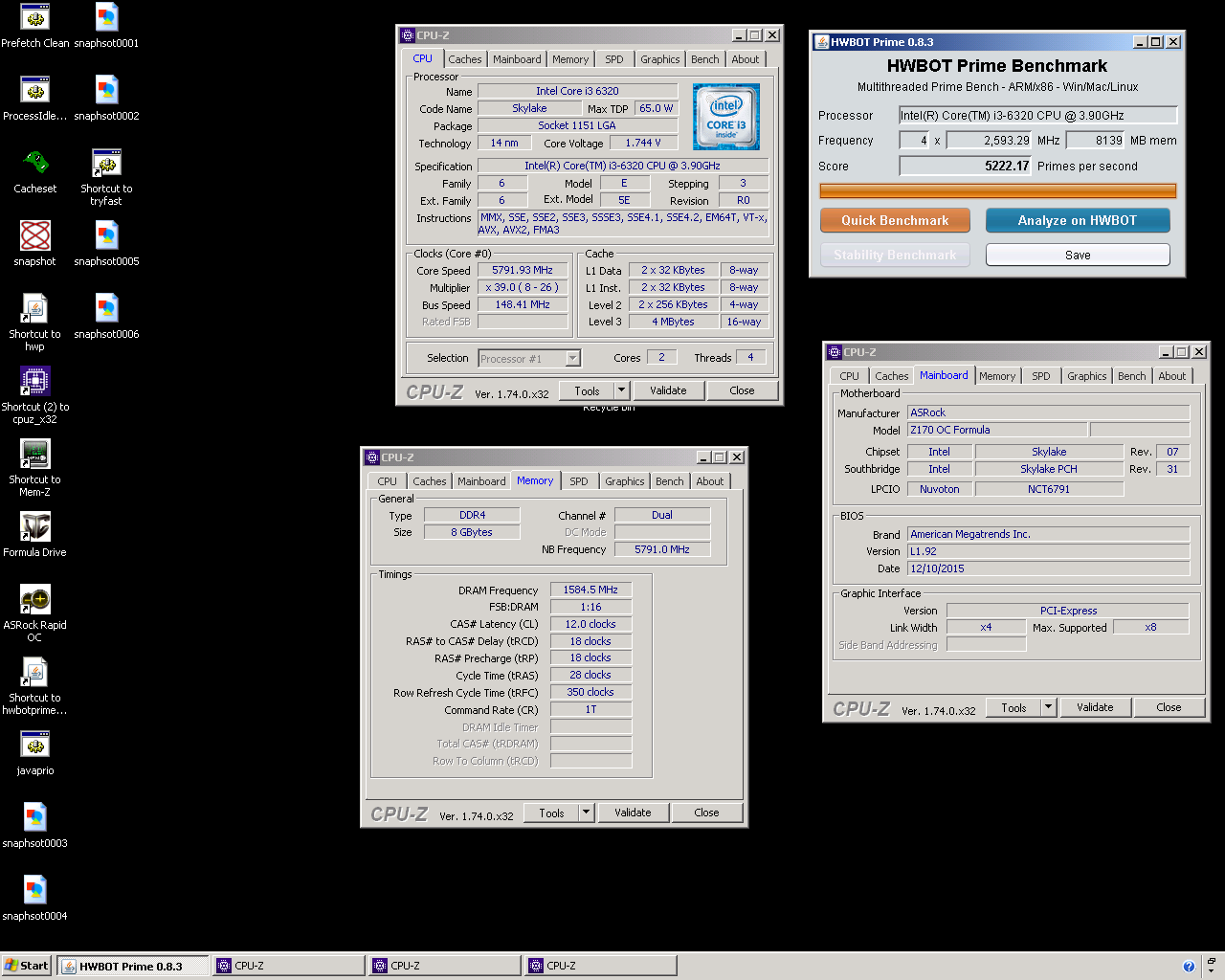Select the first CPU-Z taskbar button
The width and height of the screenshot is (1225, 980).
pyautogui.click(x=289, y=966)
